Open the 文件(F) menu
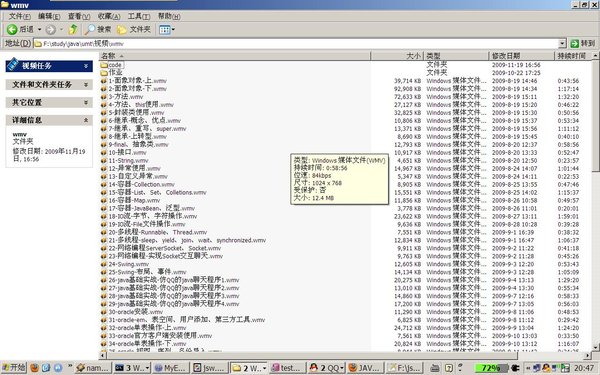Viewport: 600px width, 375px height. coord(20,16)
